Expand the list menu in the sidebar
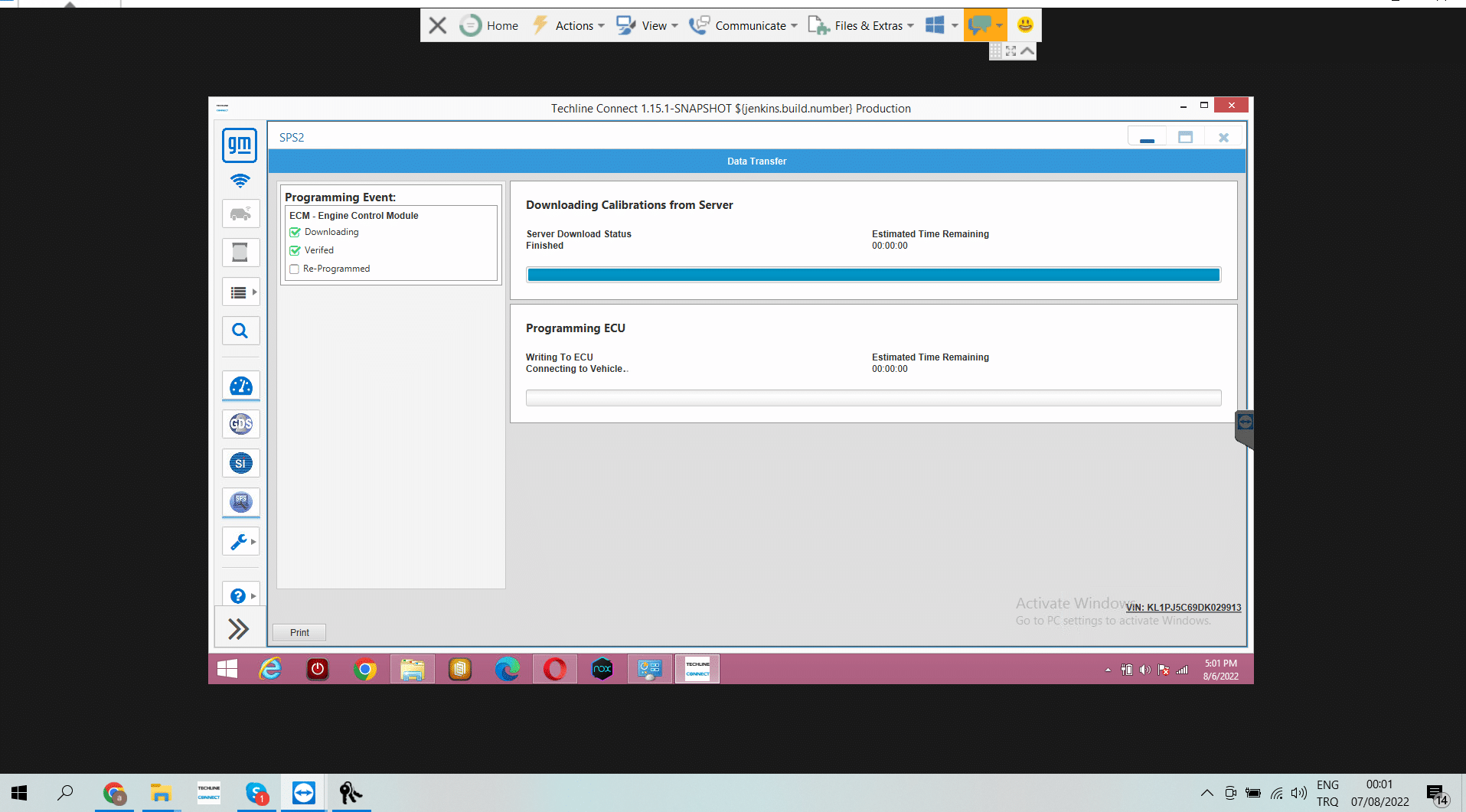This screenshot has height=812, width=1466. pyautogui.click(x=240, y=292)
